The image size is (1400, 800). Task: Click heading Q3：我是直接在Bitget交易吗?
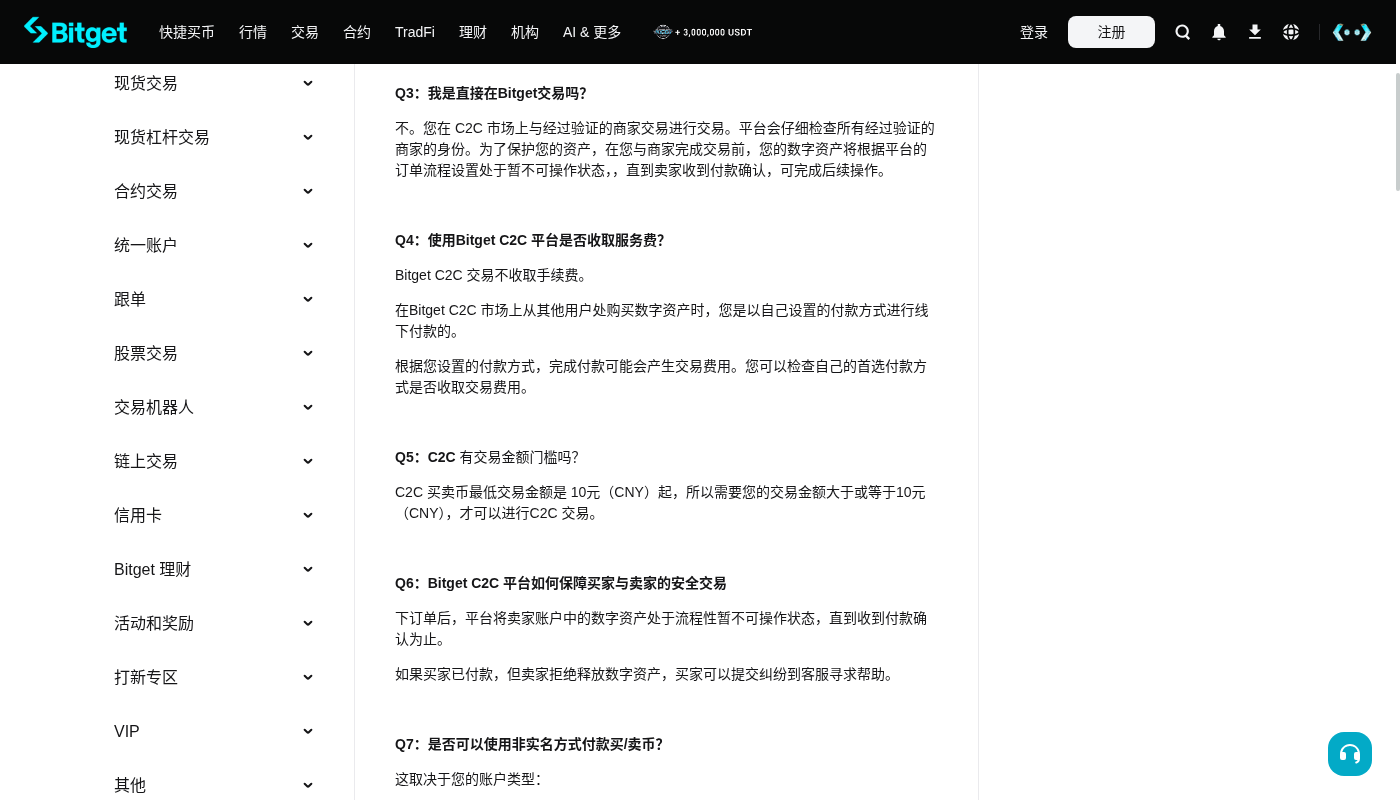(x=491, y=93)
